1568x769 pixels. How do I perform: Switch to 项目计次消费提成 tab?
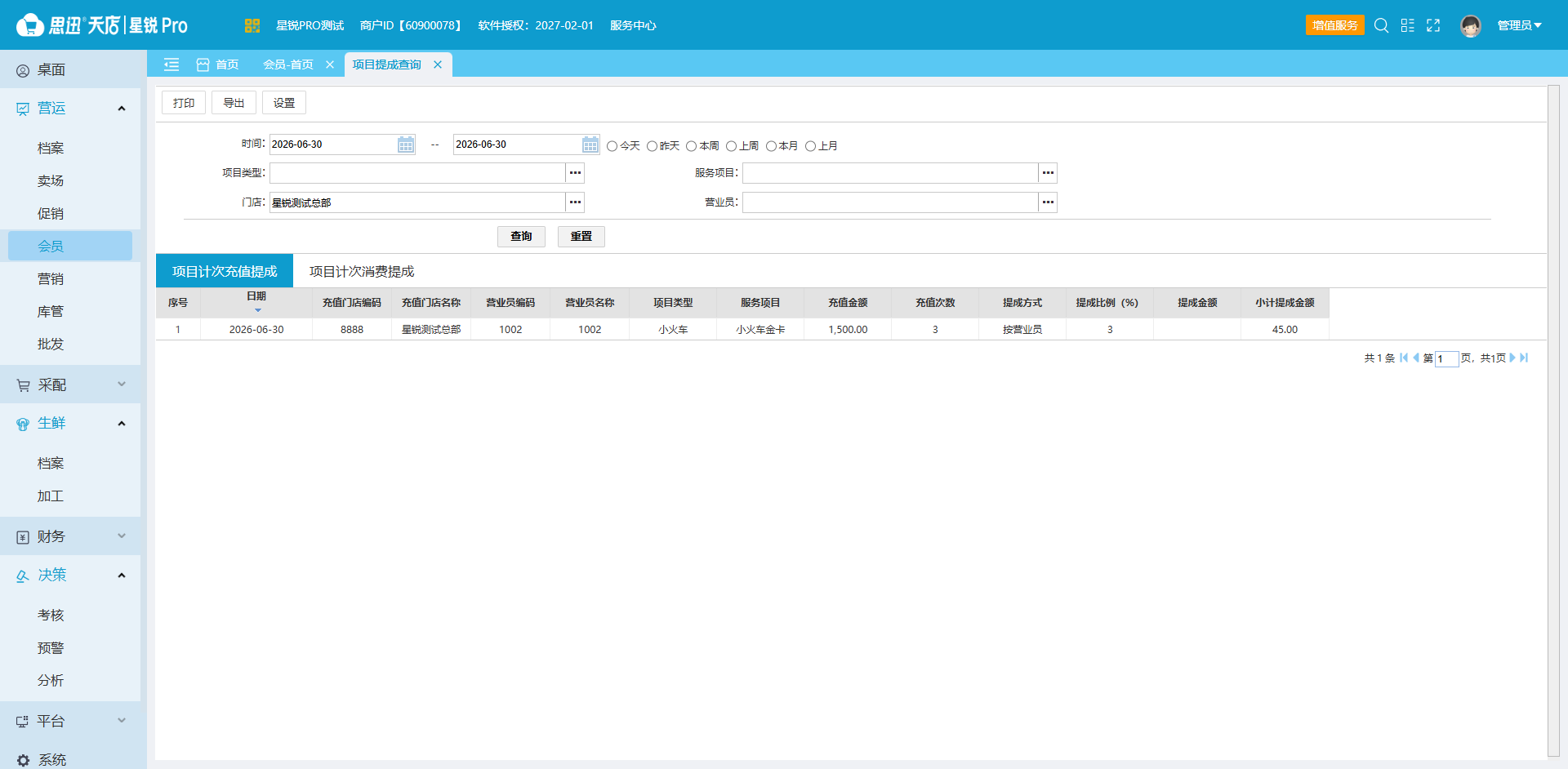pos(362,271)
